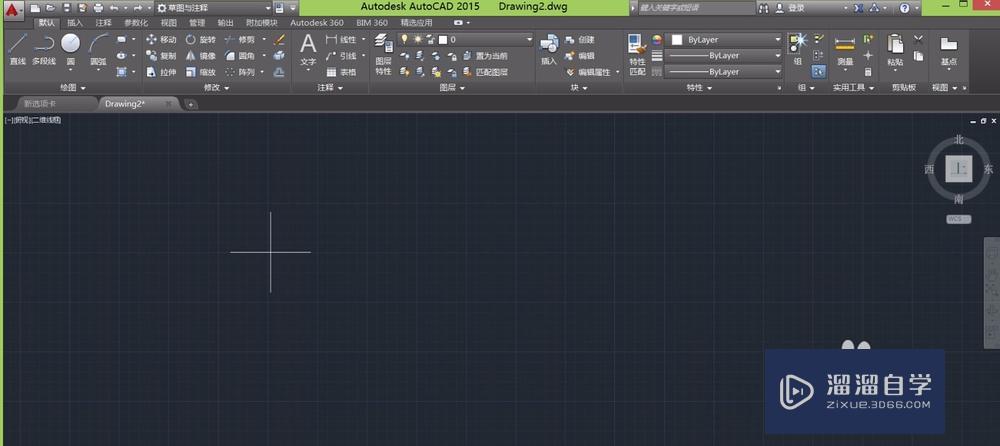Switch to the 注释 ribbon tab
The image size is (1000, 446).
point(103,22)
